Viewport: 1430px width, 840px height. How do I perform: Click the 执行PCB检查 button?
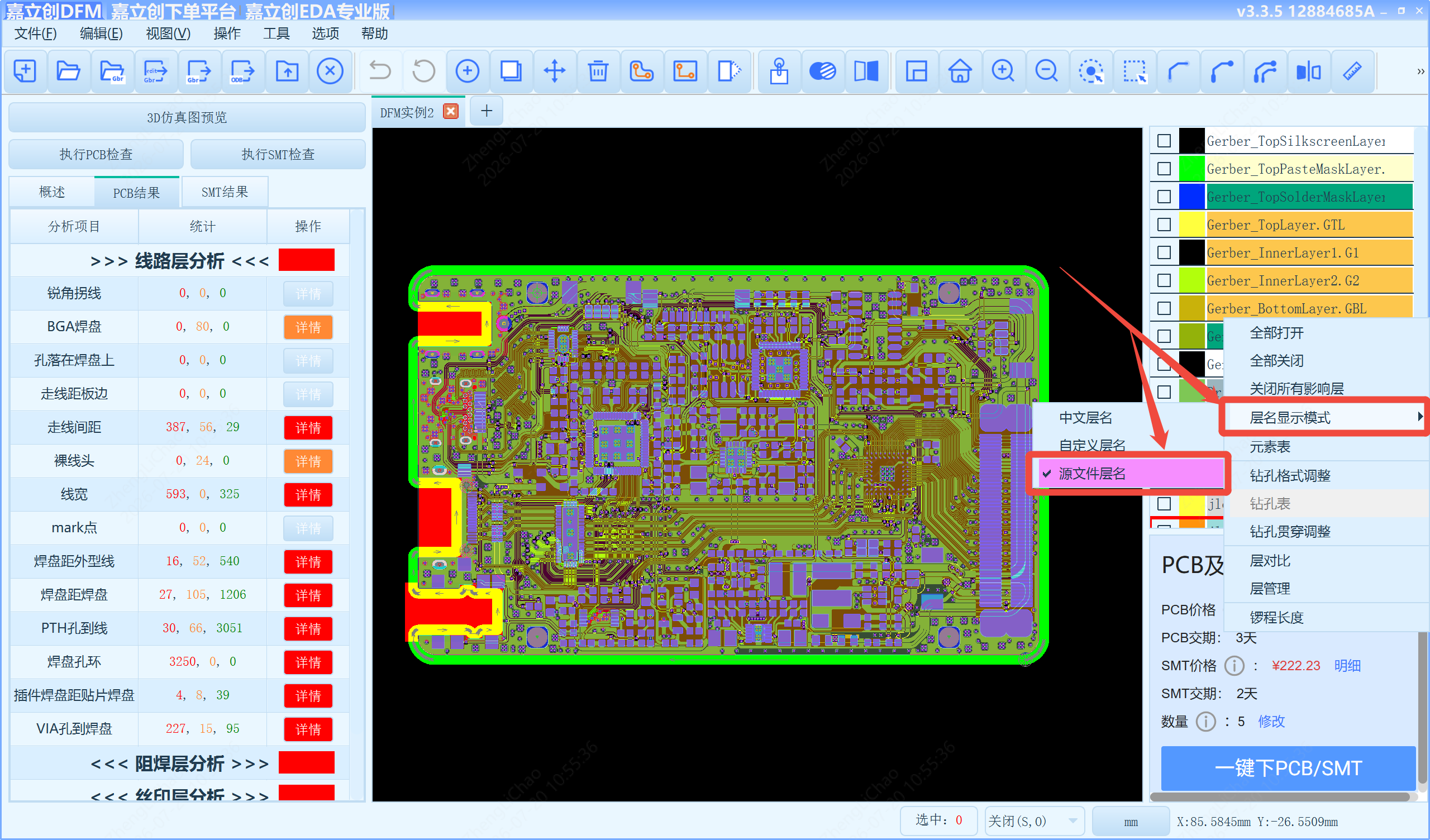96,154
